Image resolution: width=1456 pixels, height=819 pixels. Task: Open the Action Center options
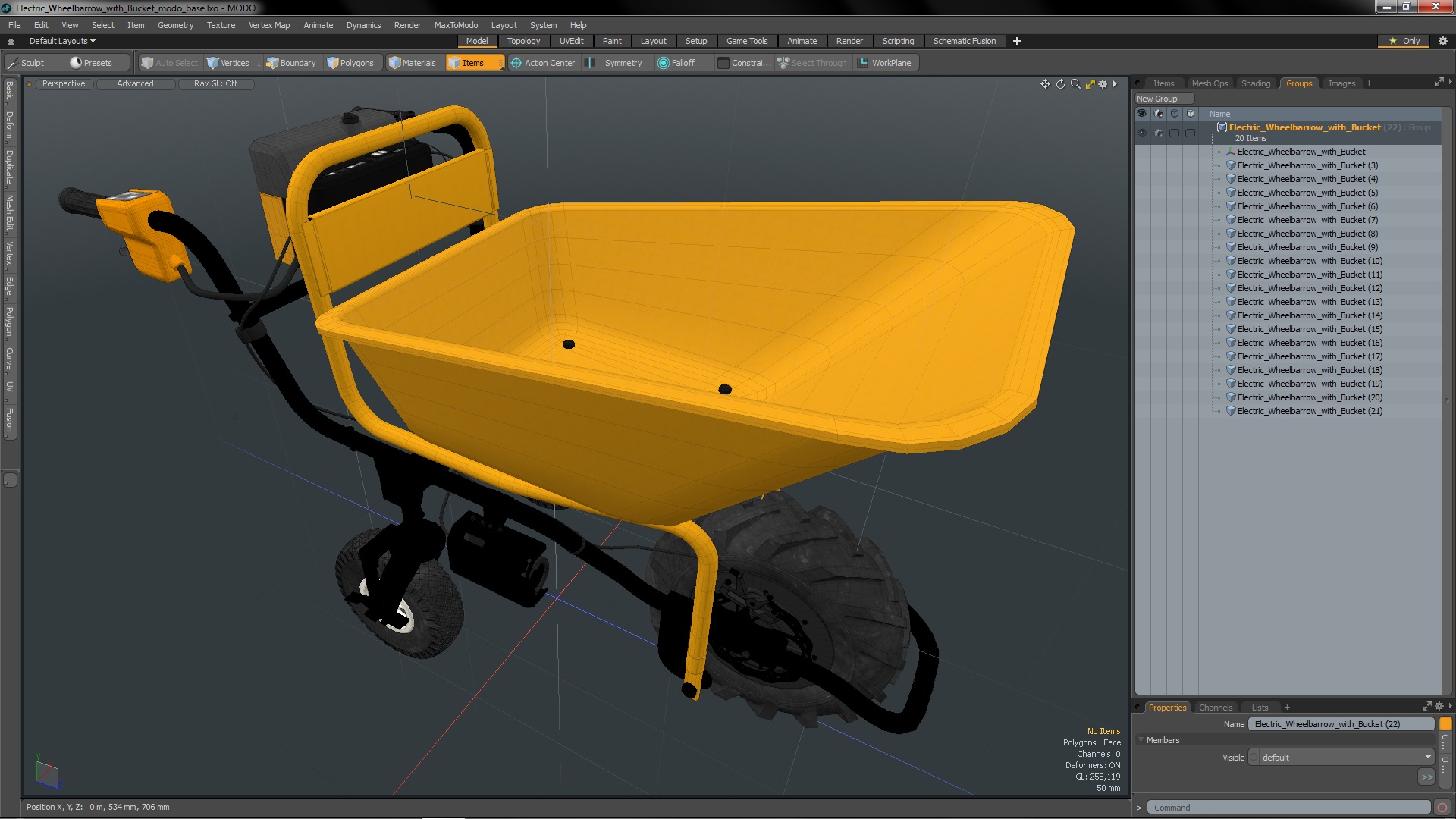click(543, 63)
